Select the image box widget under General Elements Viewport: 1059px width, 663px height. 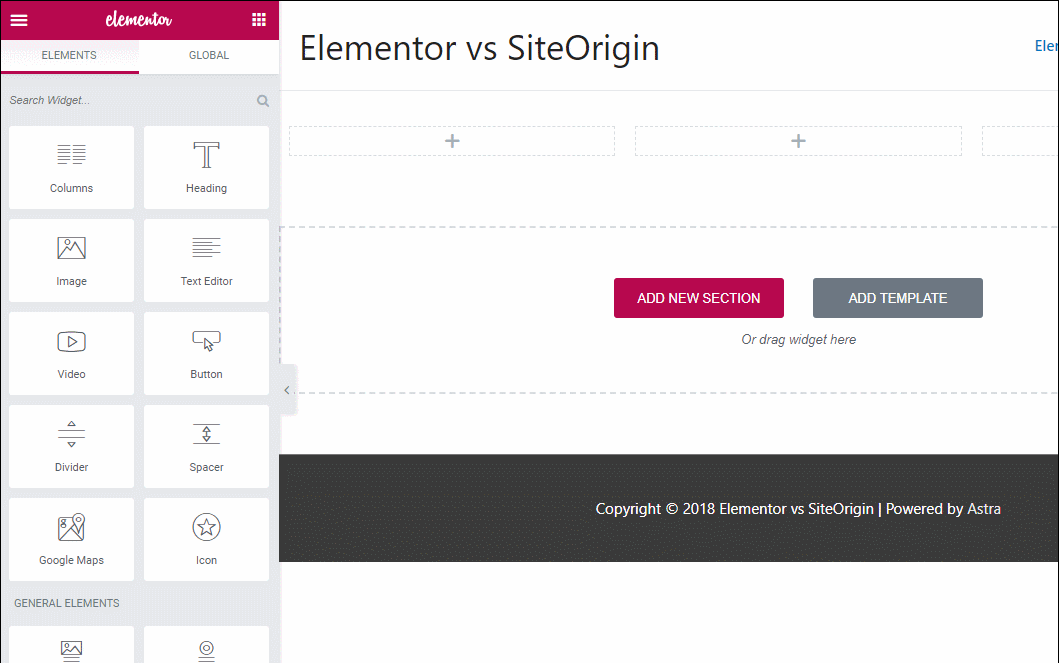pyautogui.click(x=72, y=645)
